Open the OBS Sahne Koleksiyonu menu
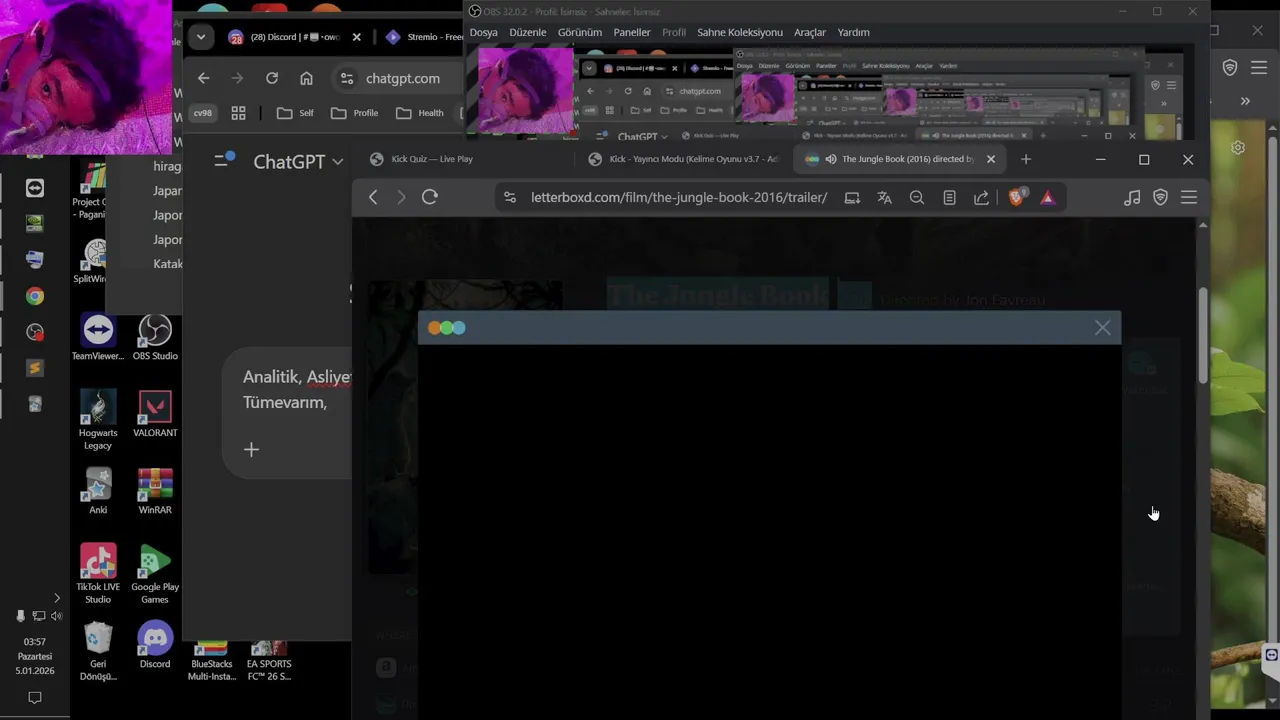1280x720 pixels. (740, 32)
